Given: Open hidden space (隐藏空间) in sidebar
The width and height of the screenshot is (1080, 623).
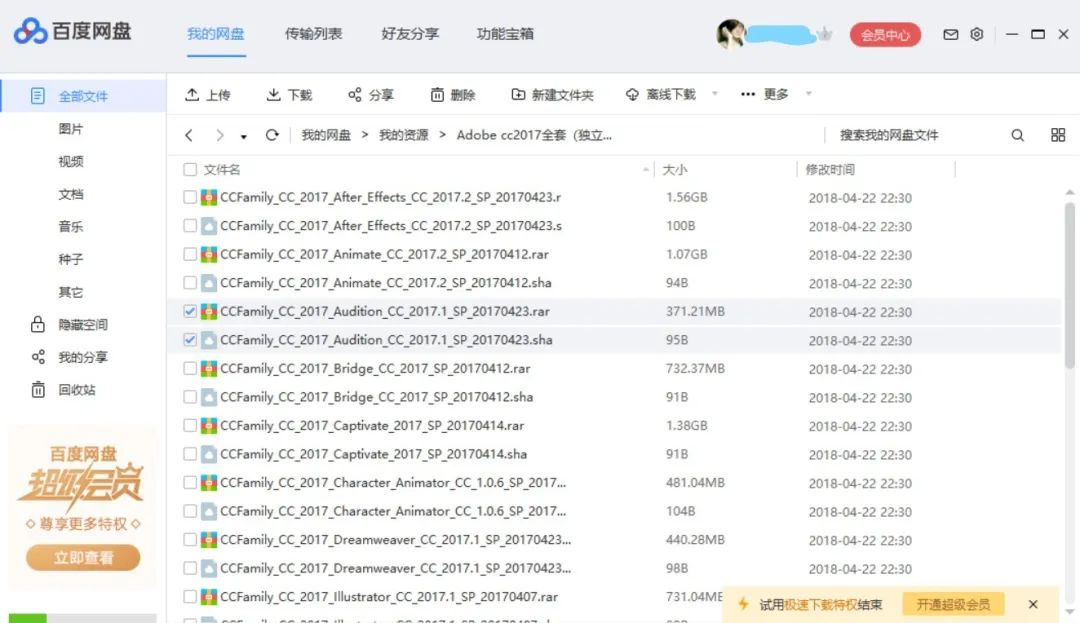Looking at the screenshot, I should click(83, 325).
